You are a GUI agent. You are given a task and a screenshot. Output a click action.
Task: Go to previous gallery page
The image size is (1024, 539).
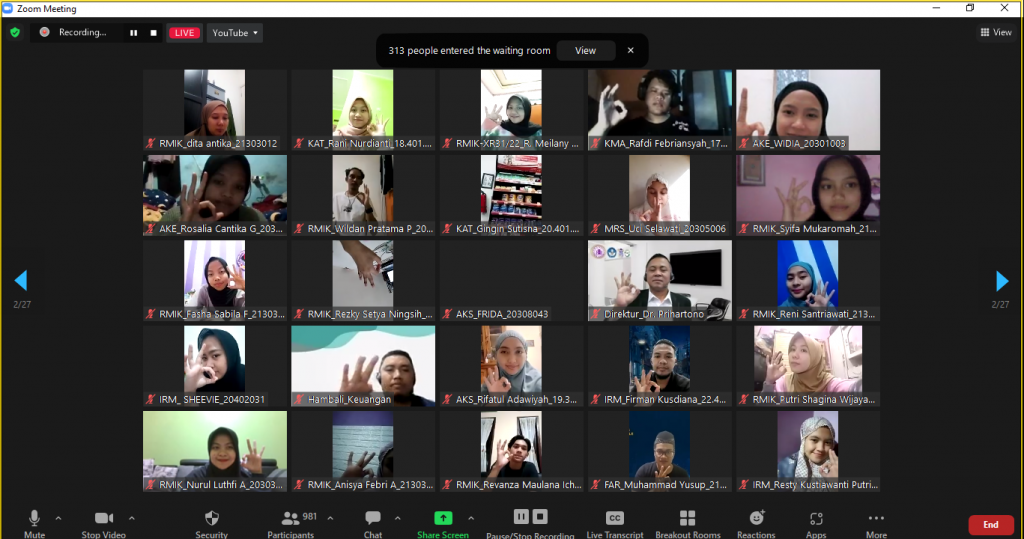tap(21, 280)
